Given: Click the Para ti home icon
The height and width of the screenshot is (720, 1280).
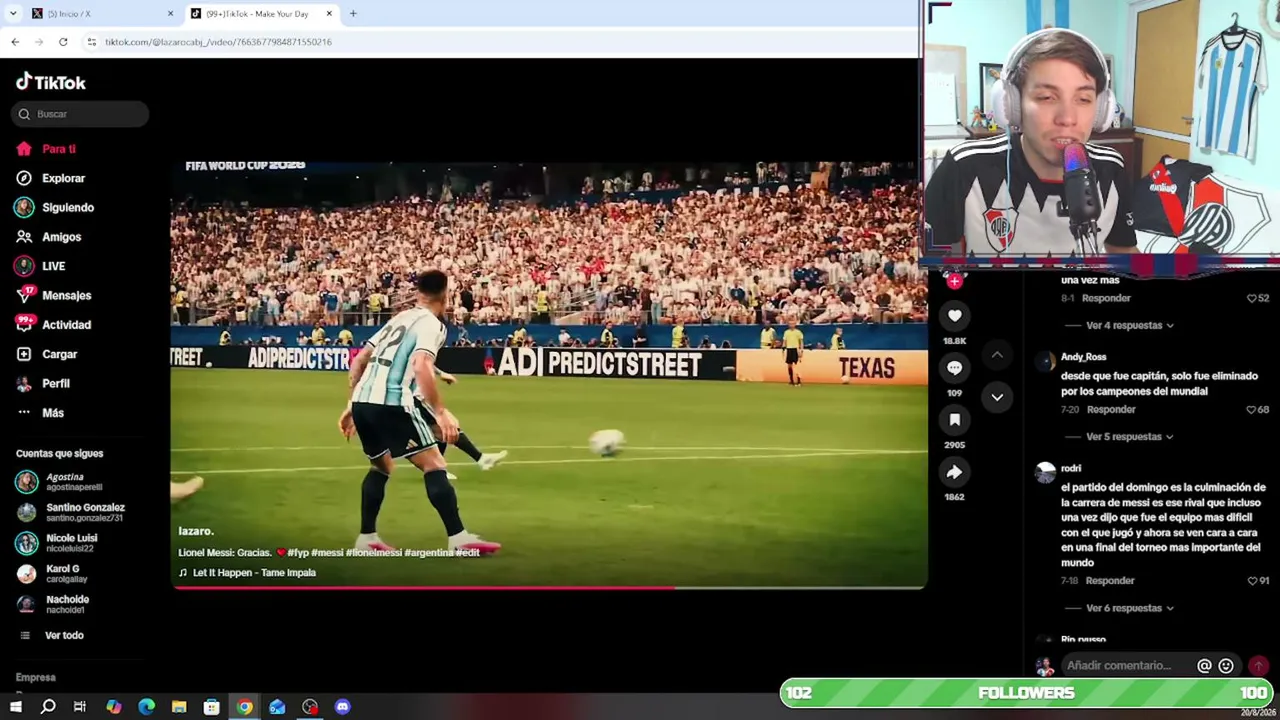Looking at the screenshot, I should click(24, 149).
